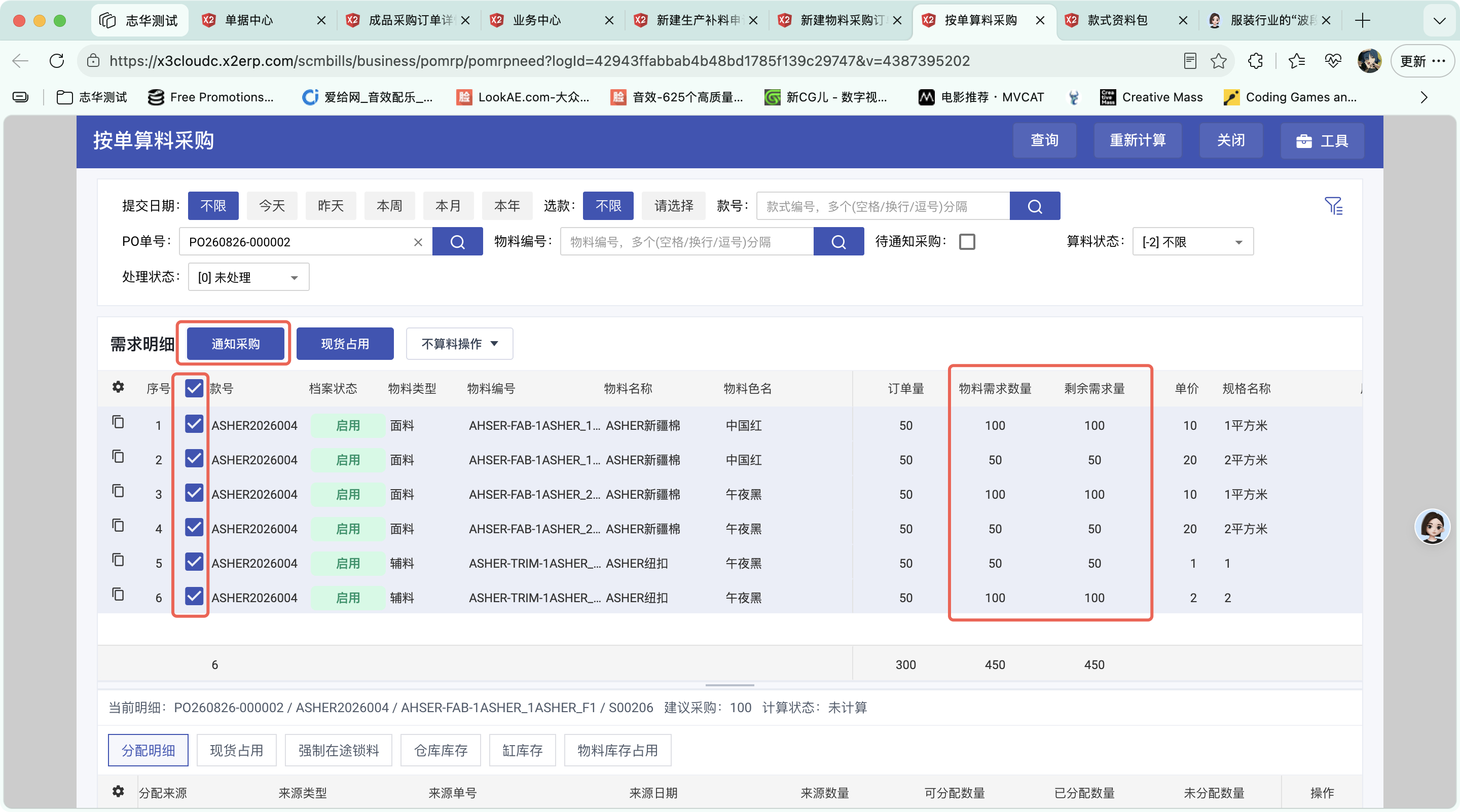This screenshot has width=1460, height=812.
Task: Click the search icon next to 款号 field
Action: coord(1034,206)
